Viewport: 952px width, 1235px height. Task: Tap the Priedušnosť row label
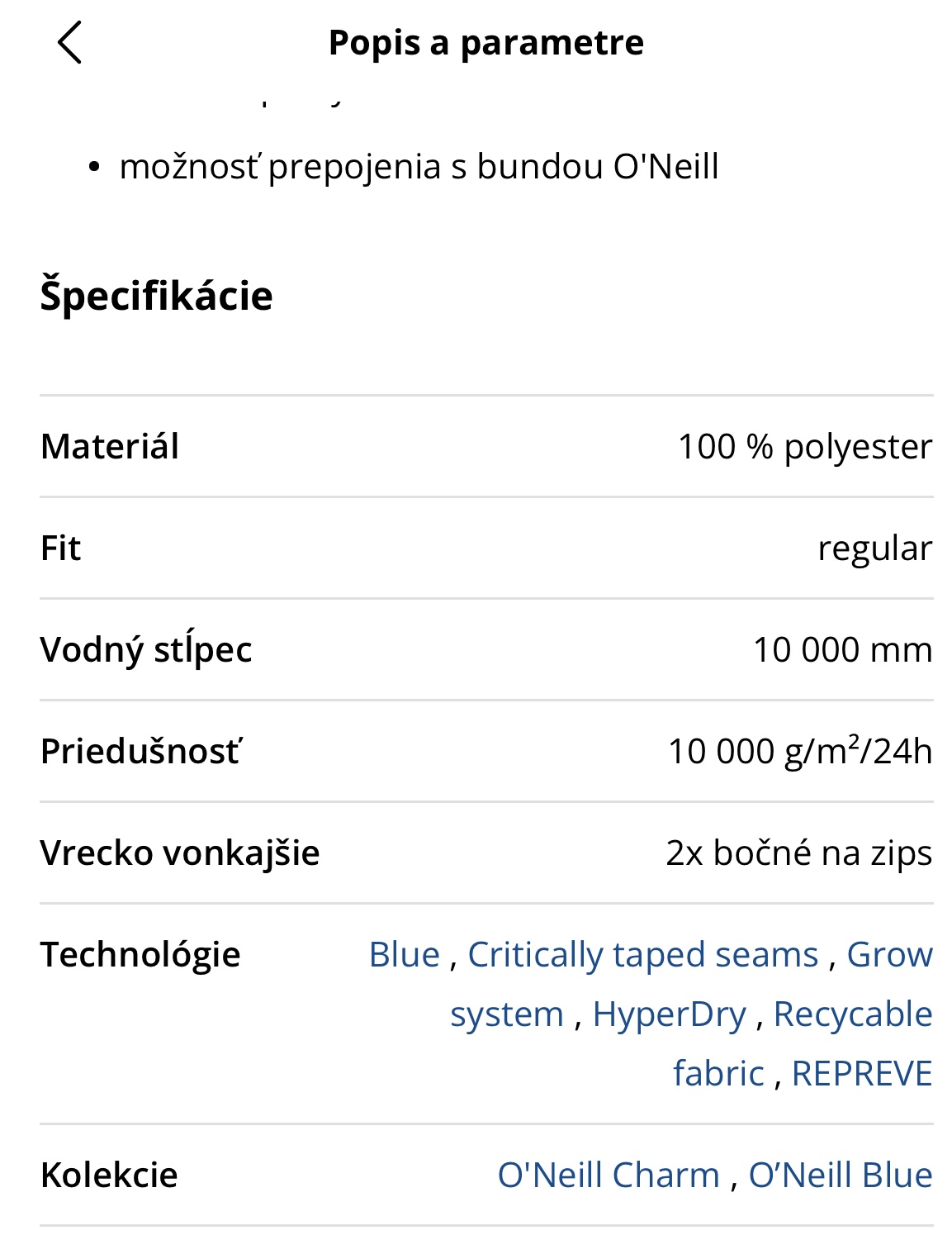point(141,751)
